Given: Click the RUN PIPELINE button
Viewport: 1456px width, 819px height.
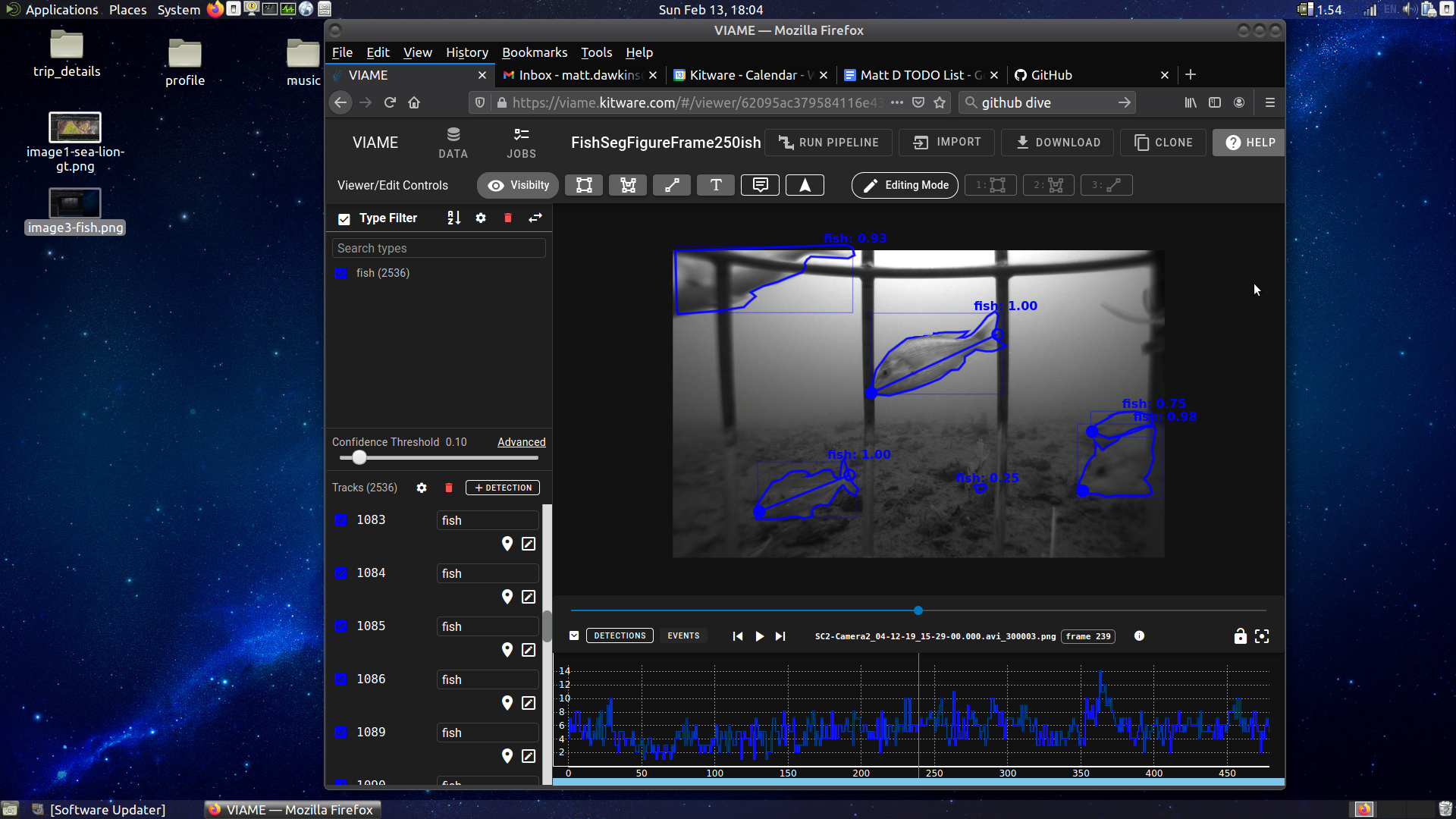Looking at the screenshot, I should point(829,143).
